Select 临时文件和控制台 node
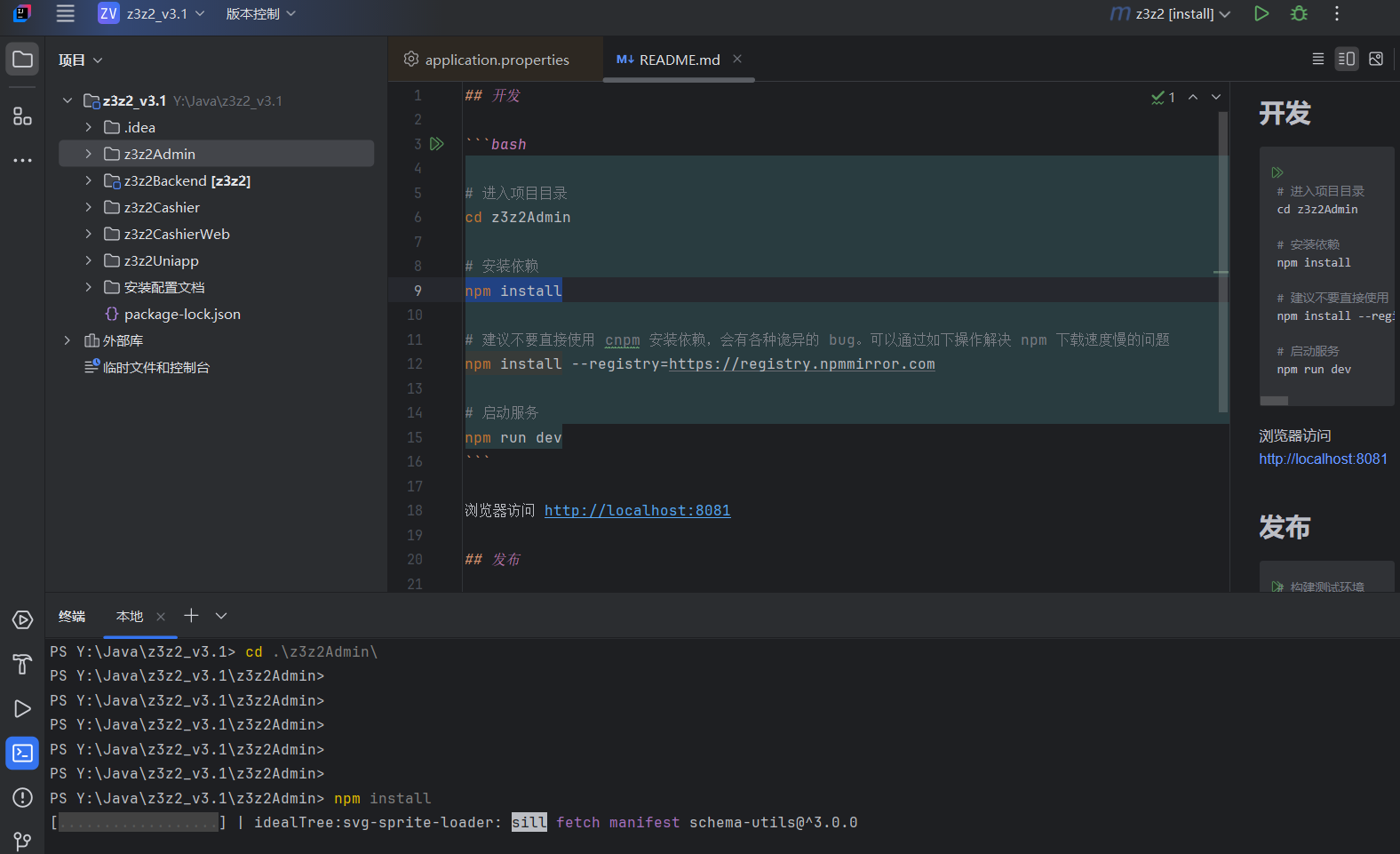Viewport: 1400px width, 854px height. coord(155,367)
